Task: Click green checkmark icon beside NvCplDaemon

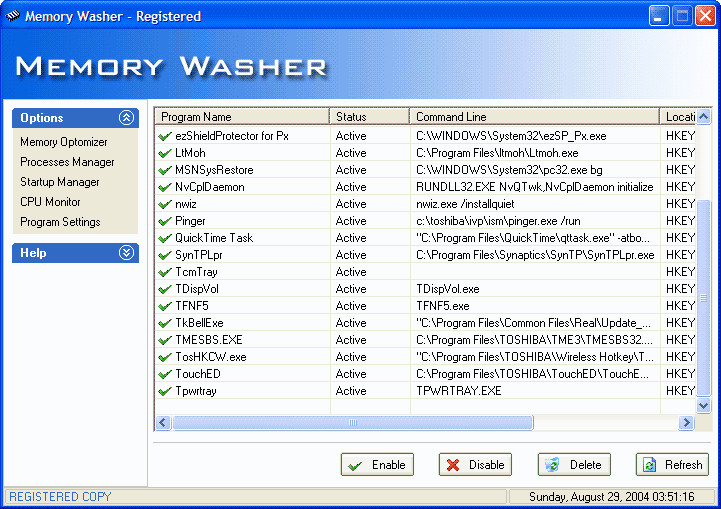Action: coord(165,188)
